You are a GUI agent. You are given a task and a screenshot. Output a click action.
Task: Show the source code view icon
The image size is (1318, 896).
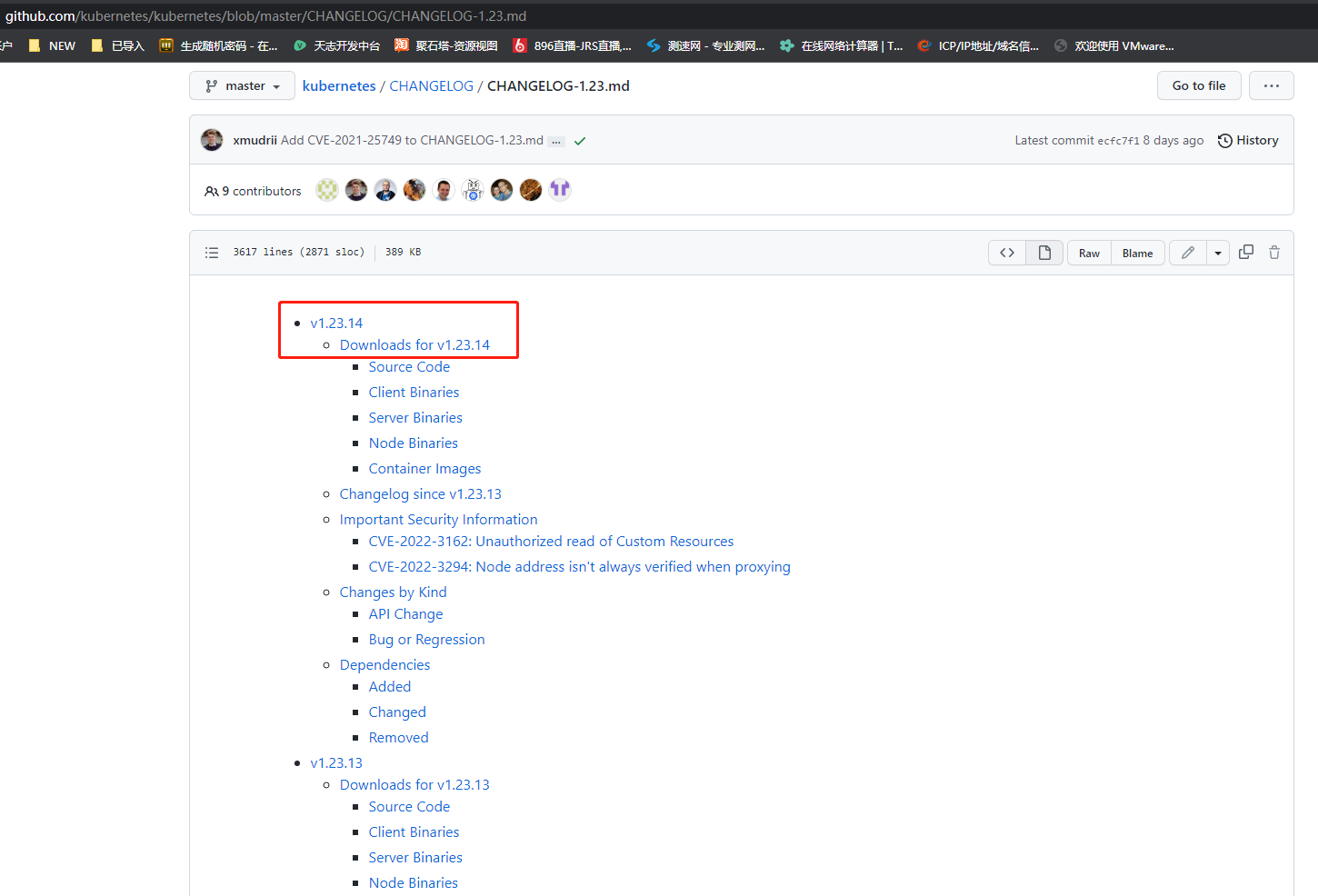pyautogui.click(x=1007, y=253)
